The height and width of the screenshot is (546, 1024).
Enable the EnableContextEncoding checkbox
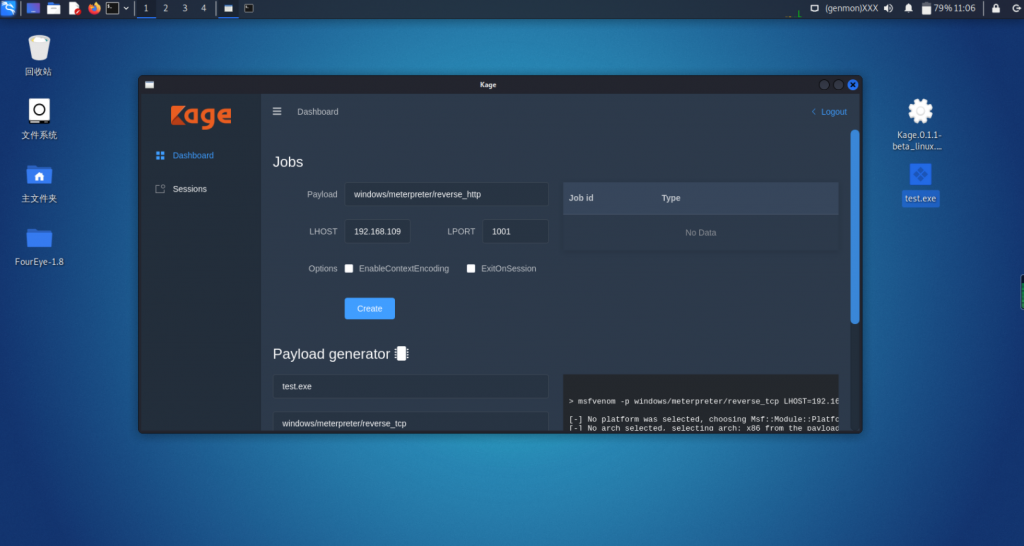(x=349, y=268)
